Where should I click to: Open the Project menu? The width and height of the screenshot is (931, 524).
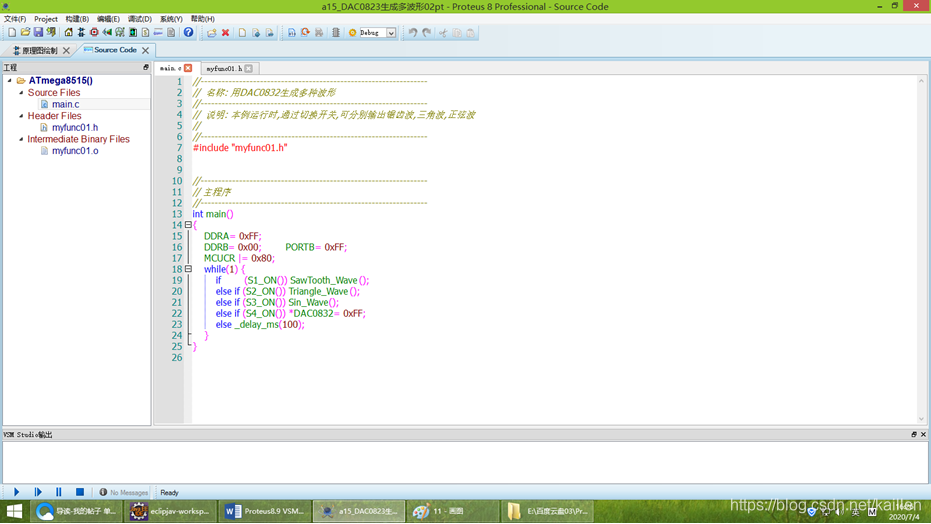(x=46, y=19)
